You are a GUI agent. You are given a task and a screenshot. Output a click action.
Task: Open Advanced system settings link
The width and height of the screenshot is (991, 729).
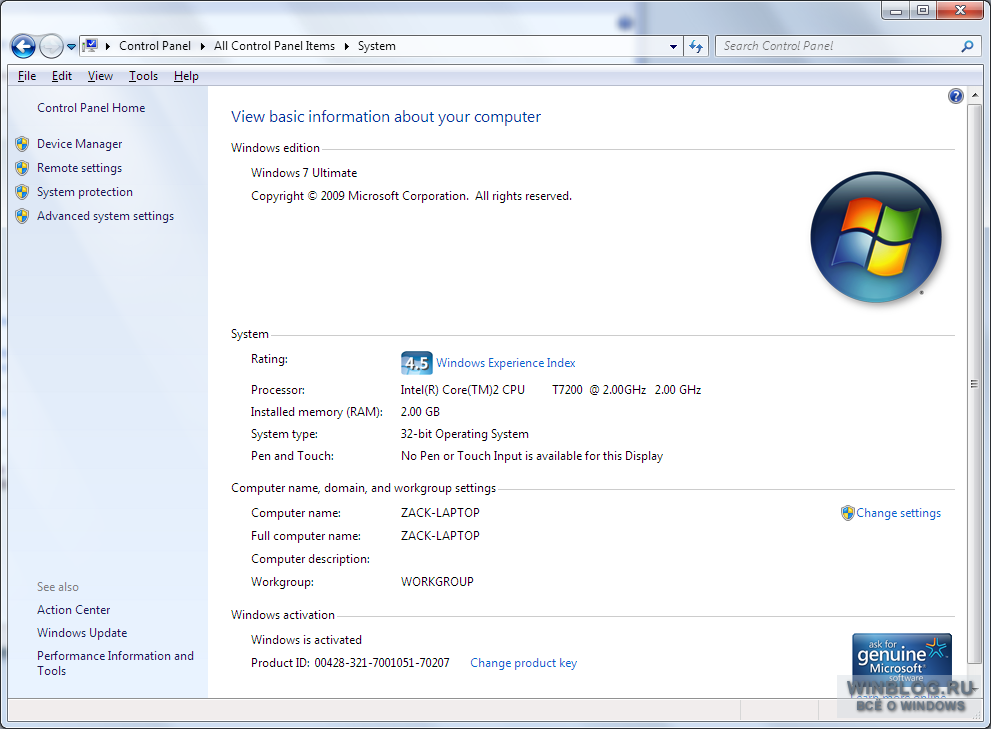coord(106,216)
